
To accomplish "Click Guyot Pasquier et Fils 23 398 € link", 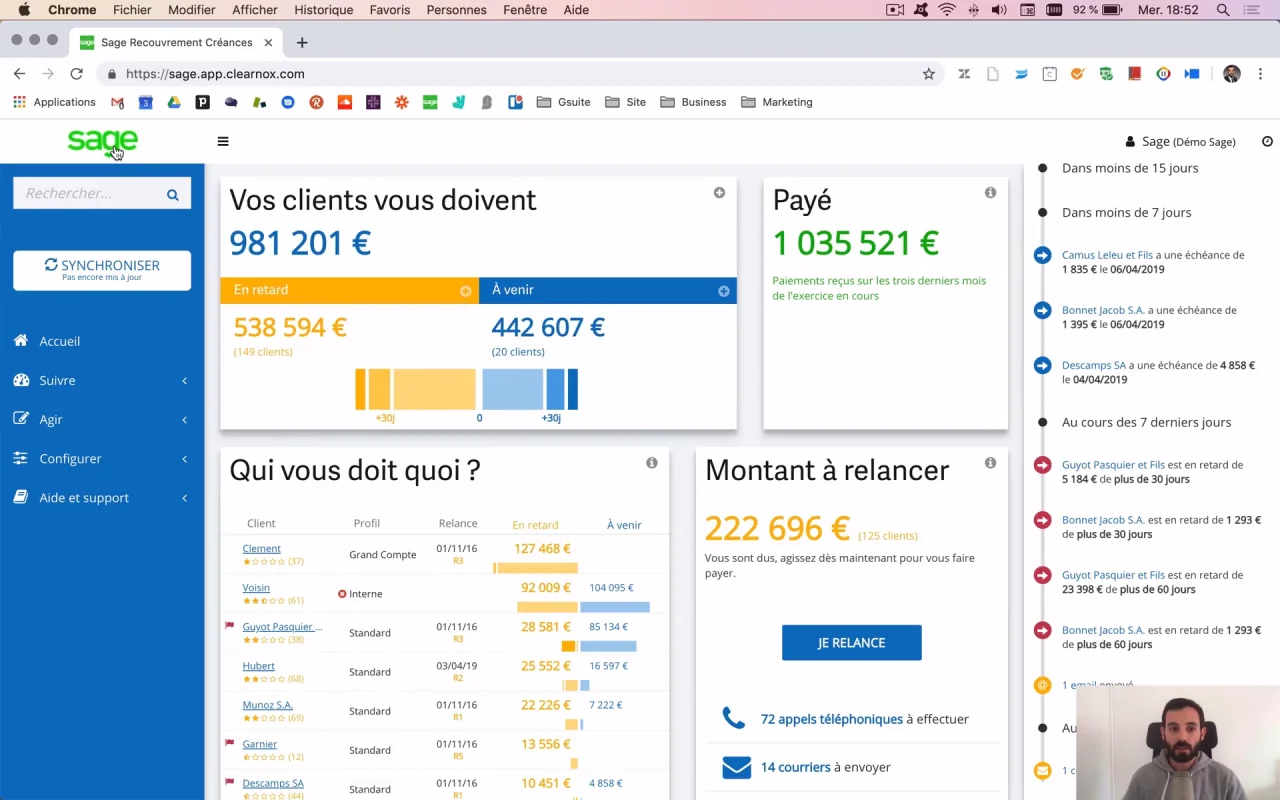I will point(1113,575).
